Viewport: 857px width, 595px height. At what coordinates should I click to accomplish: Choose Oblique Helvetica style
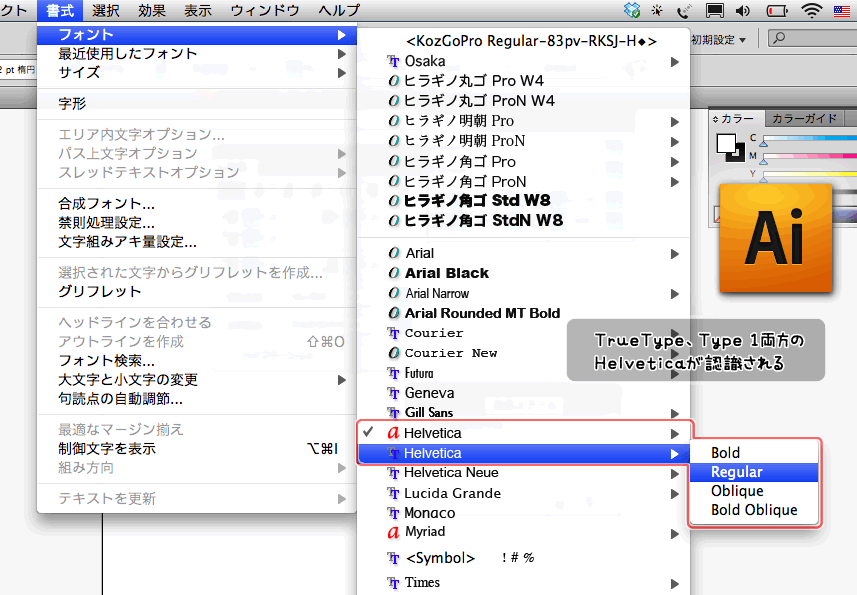point(754,491)
